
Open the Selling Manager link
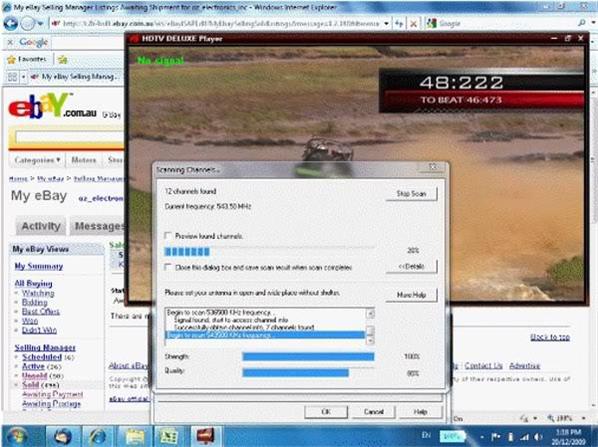(45, 347)
